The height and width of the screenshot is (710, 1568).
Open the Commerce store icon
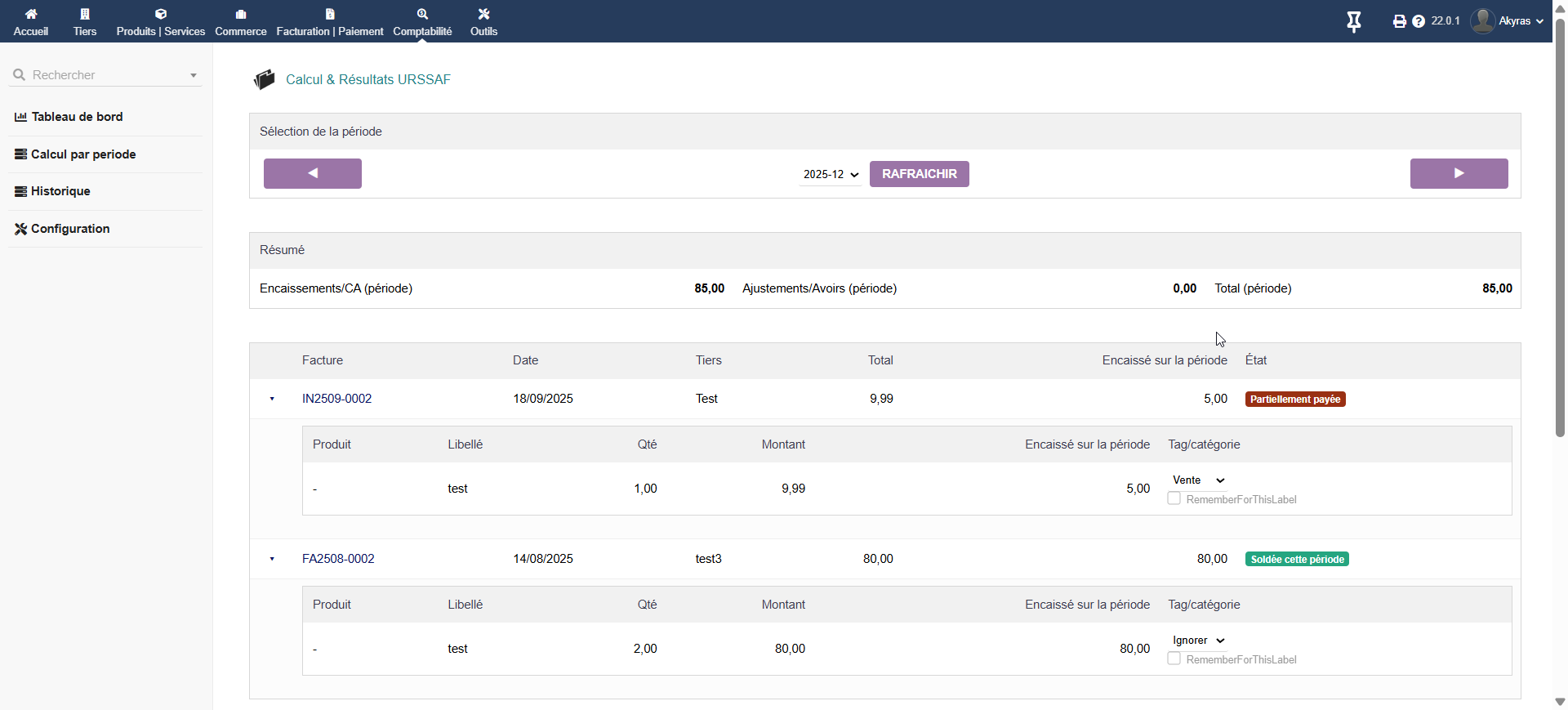(x=241, y=14)
